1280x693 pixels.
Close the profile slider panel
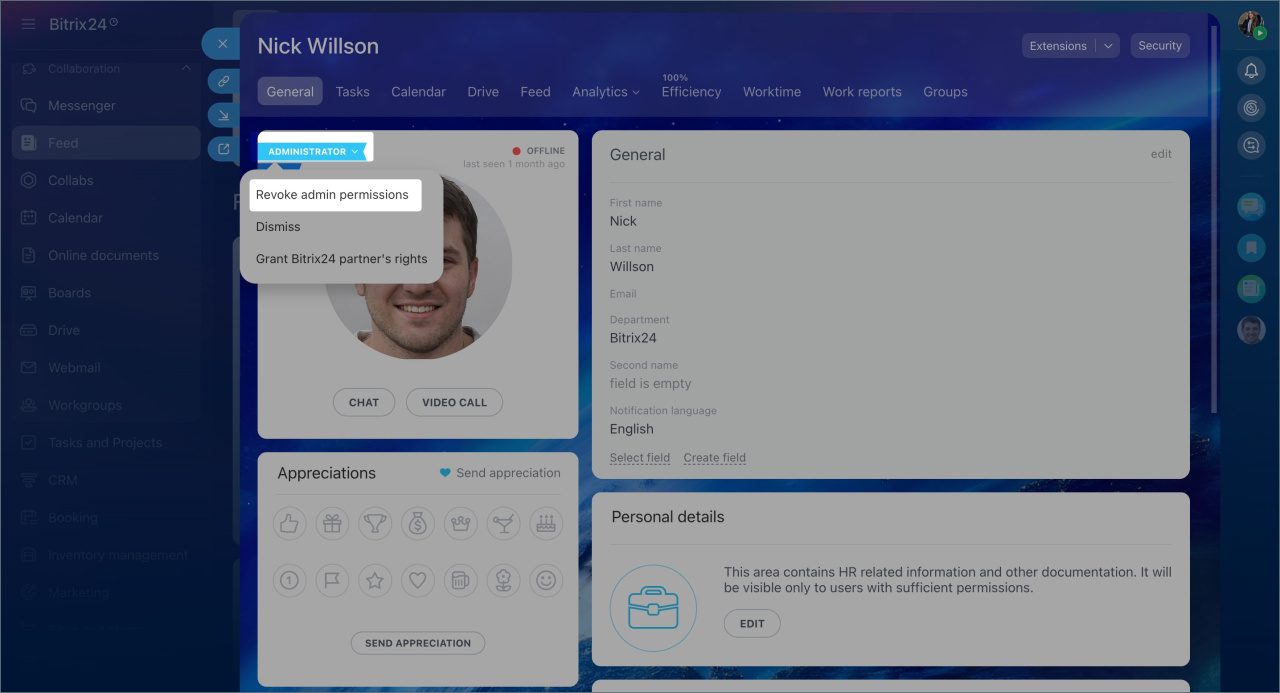tap(222, 44)
